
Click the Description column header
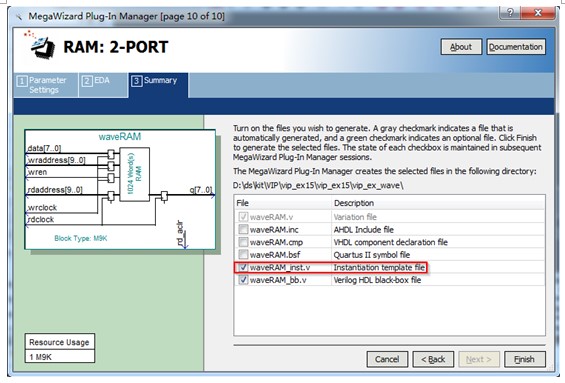tap(438, 203)
